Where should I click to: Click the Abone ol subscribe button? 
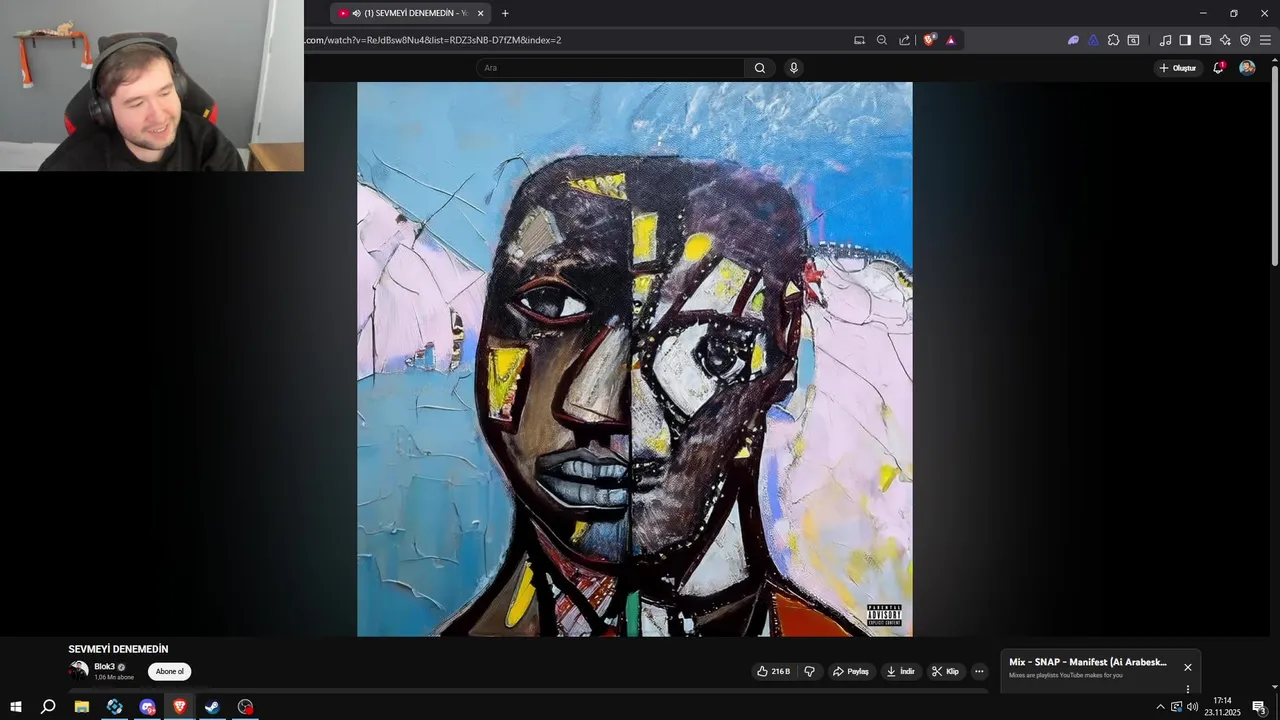(169, 671)
